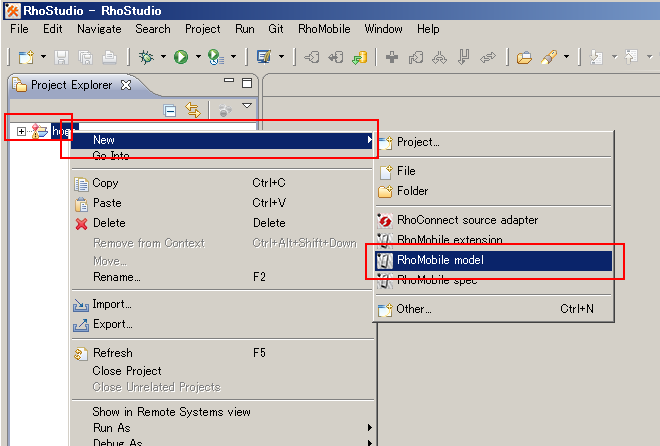Select Folder in the New submenu

tap(494, 191)
